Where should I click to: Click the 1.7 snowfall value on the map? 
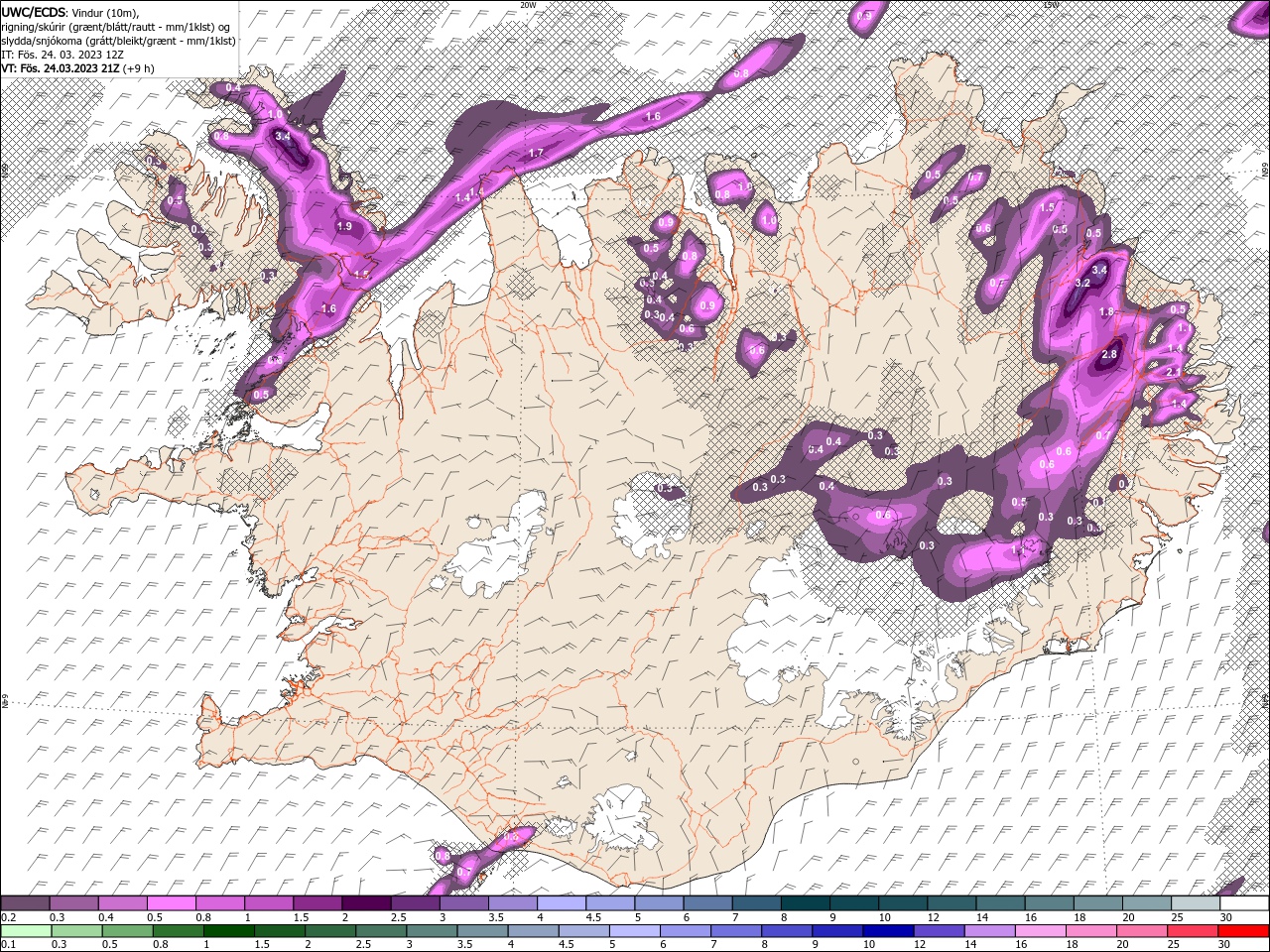[536, 153]
